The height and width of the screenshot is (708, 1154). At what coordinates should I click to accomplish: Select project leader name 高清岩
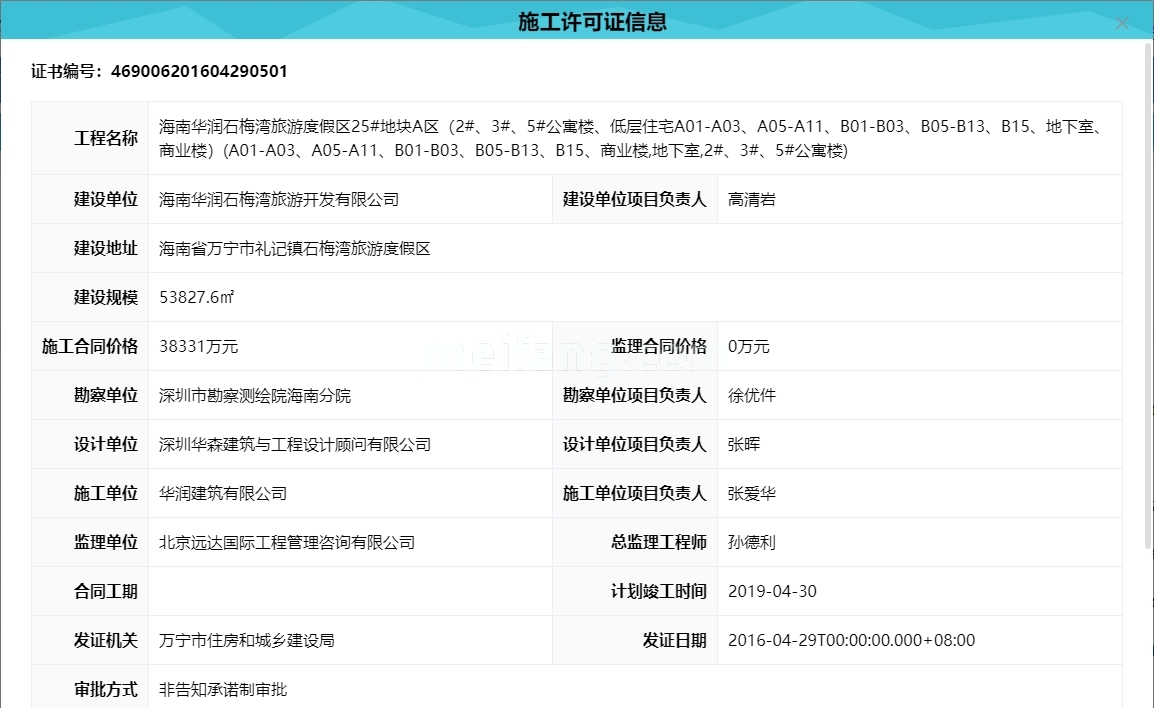pyautogui.click(x=750, y=199)
